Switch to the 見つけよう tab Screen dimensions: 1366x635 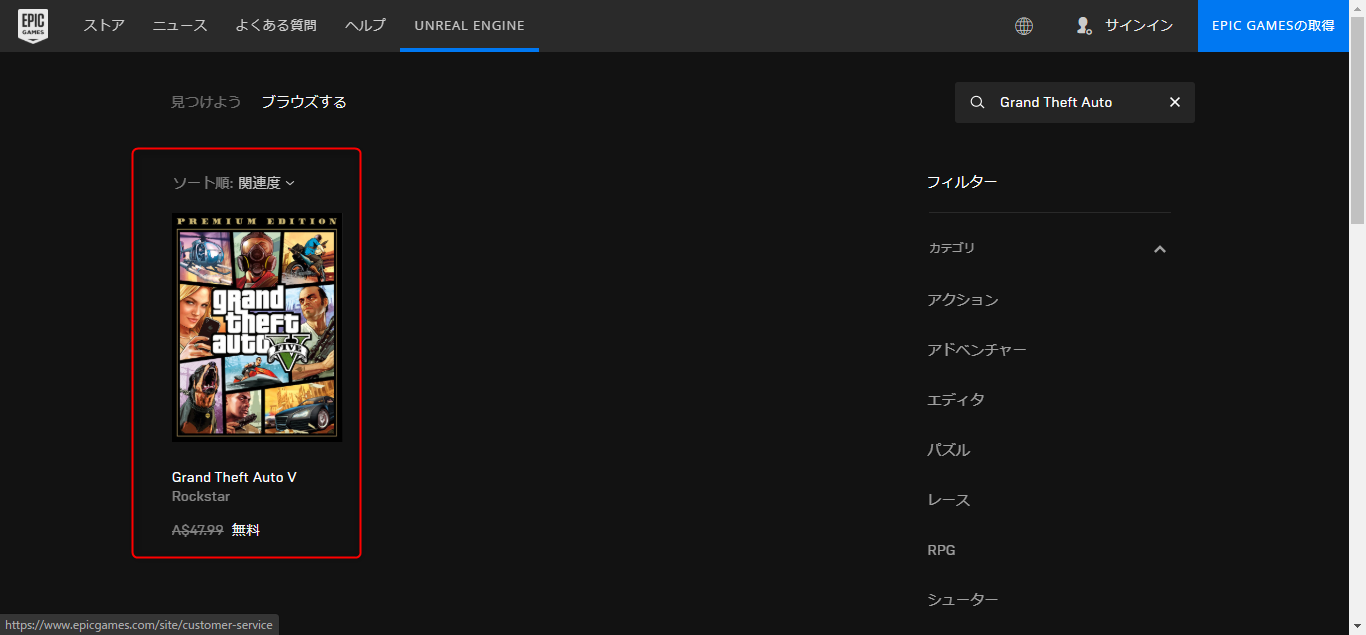(x=206, y=102)
